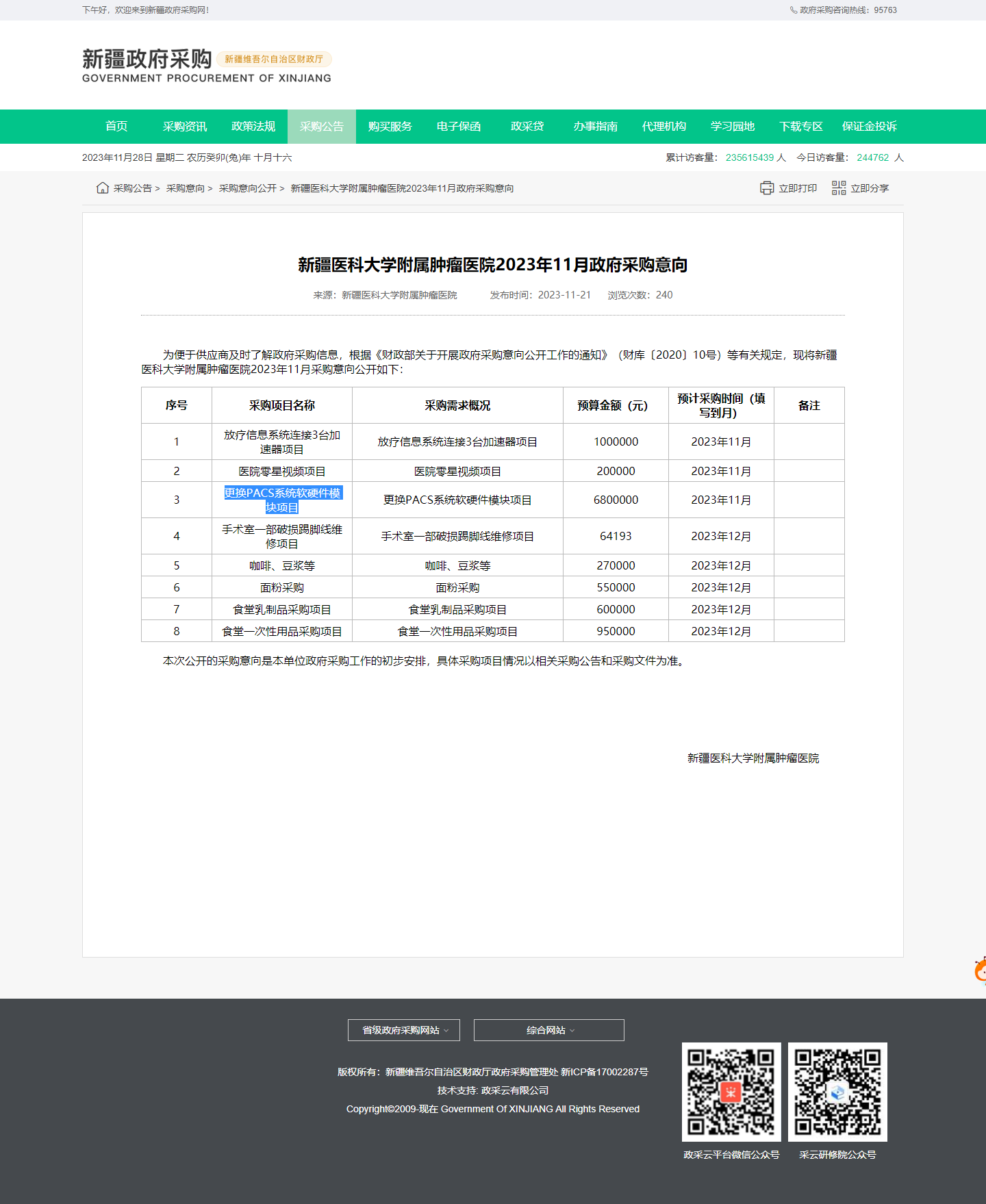
Task: Open the 学习园地 menu item
Action: (733, 127)
